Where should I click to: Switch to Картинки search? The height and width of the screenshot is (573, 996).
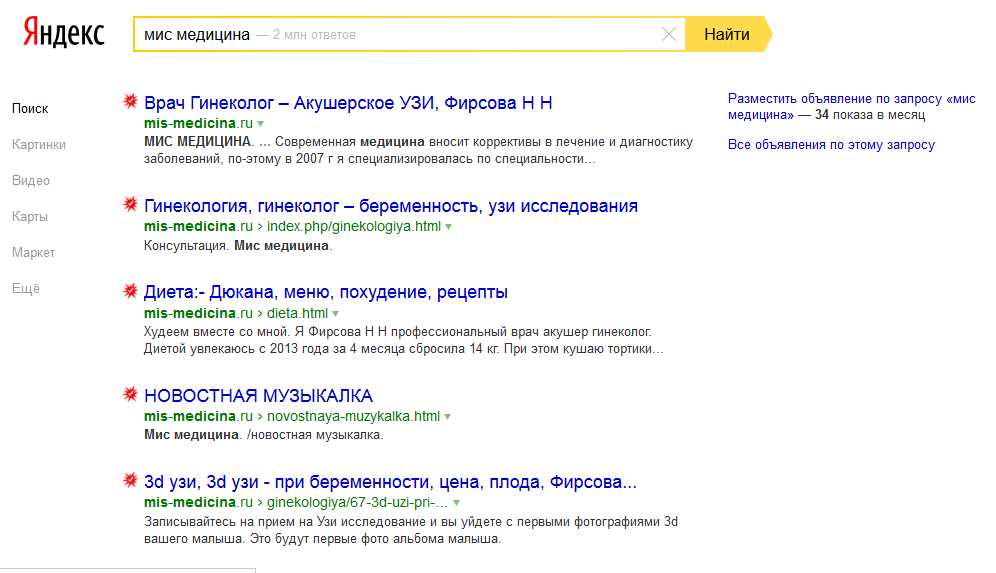39,145
